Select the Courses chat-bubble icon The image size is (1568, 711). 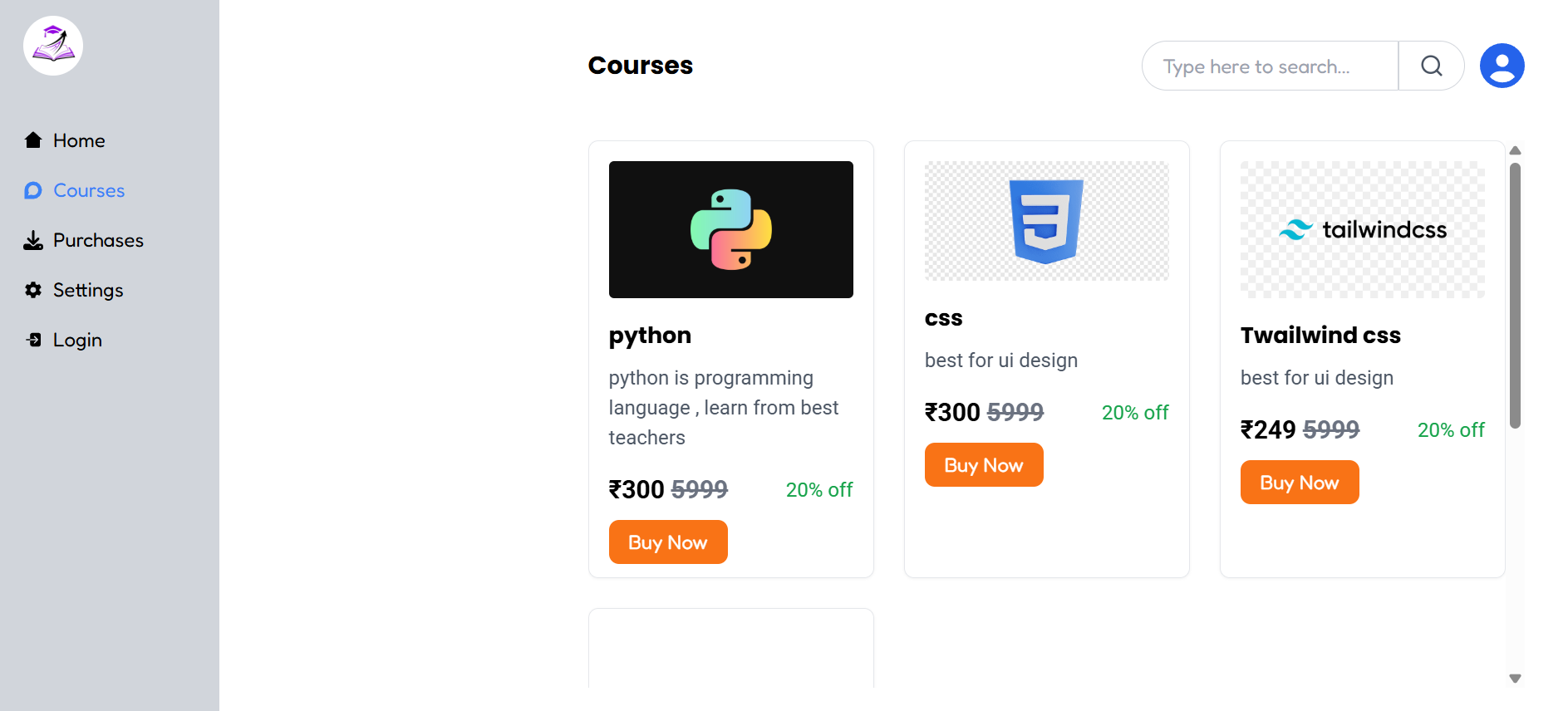pos(33,190)
